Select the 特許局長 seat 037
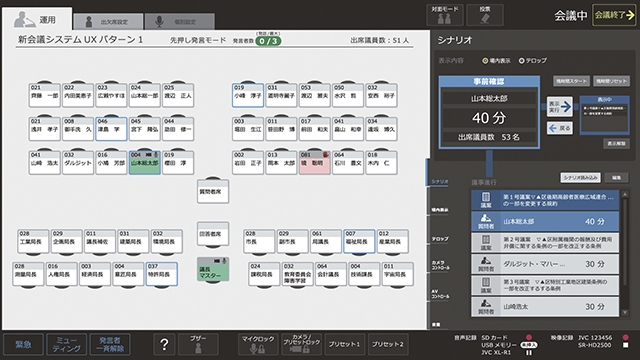The image size is (640, 360). click(162, 274)
